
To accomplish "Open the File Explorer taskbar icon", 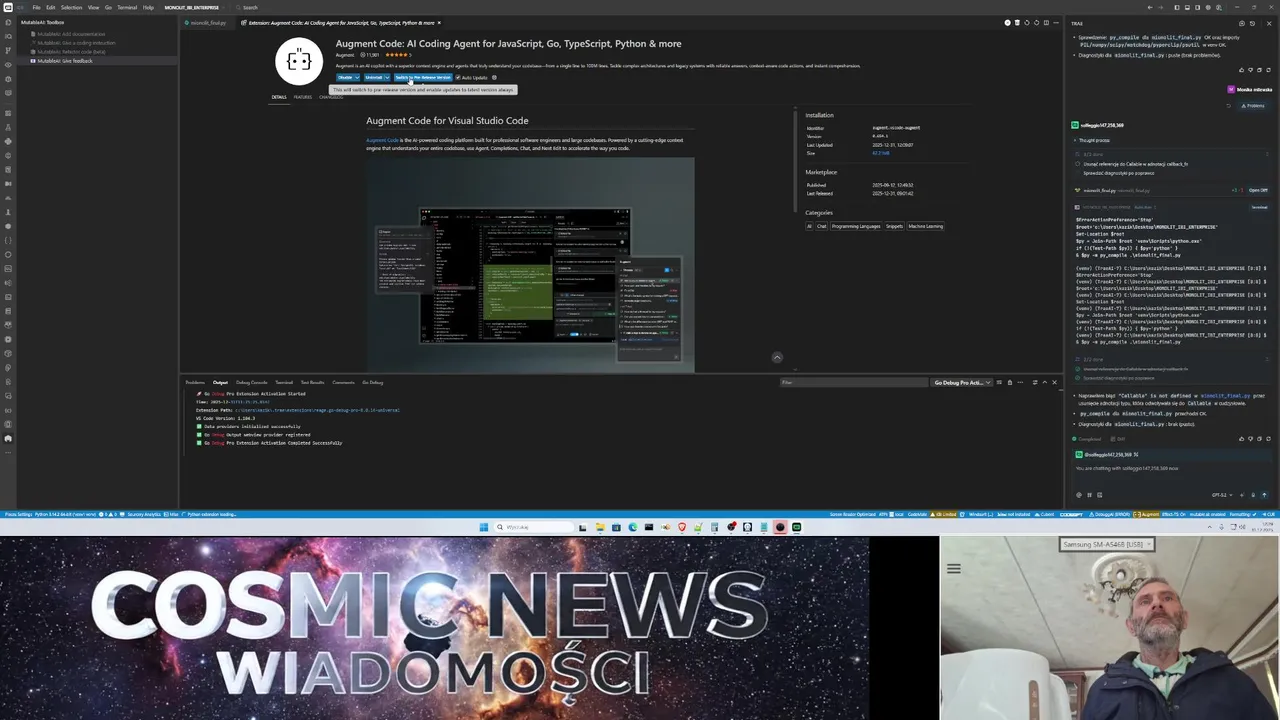I will click(x=600, y=527).
